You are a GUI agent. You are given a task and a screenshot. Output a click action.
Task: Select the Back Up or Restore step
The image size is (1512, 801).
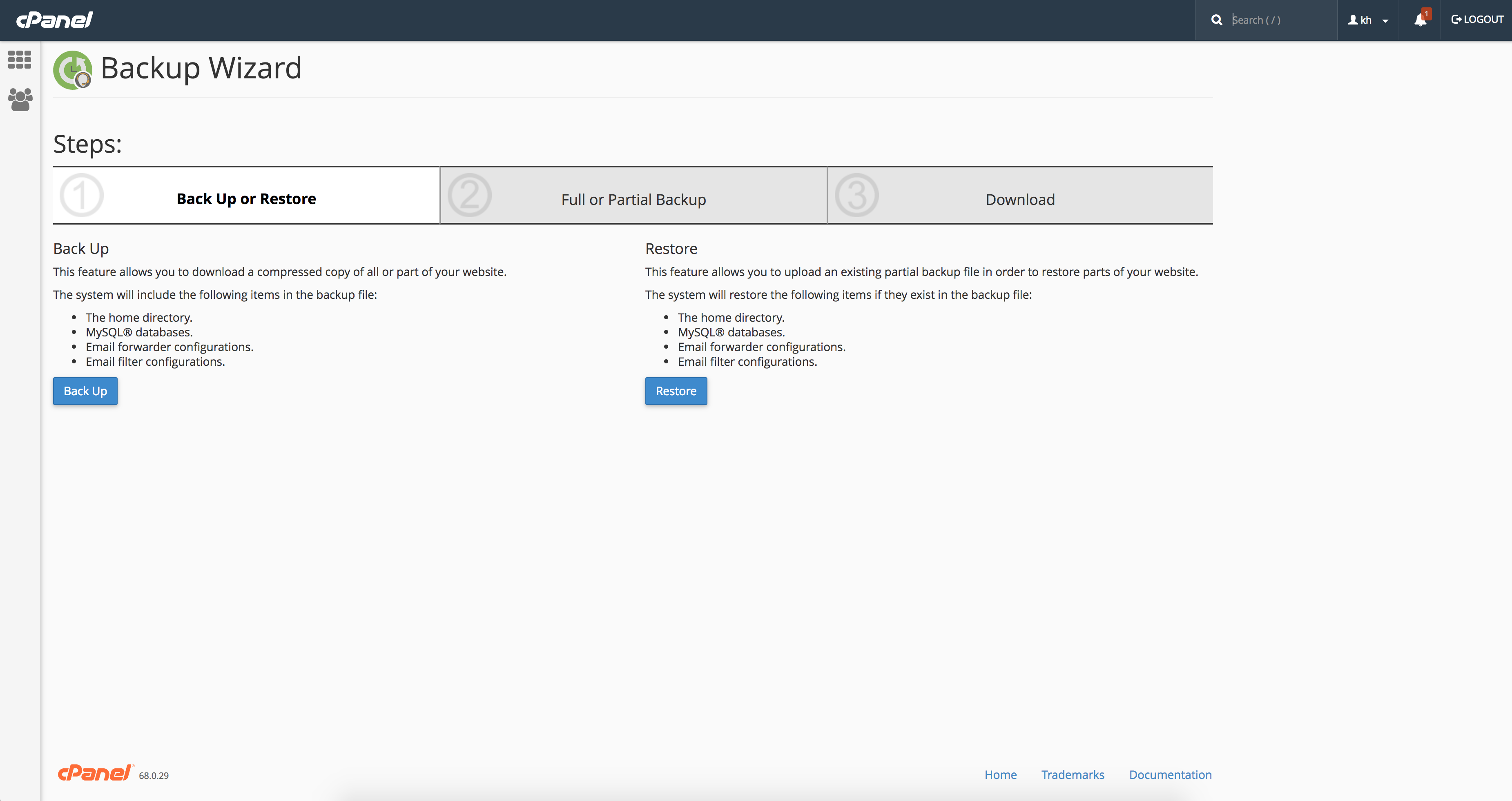click(x=247, y=196)
